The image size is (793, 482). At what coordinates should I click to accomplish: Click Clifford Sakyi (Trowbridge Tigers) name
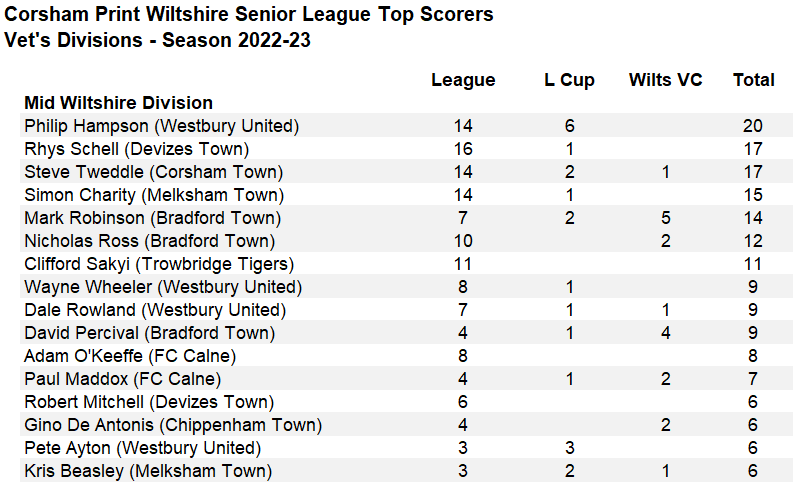tap(159, 264)
